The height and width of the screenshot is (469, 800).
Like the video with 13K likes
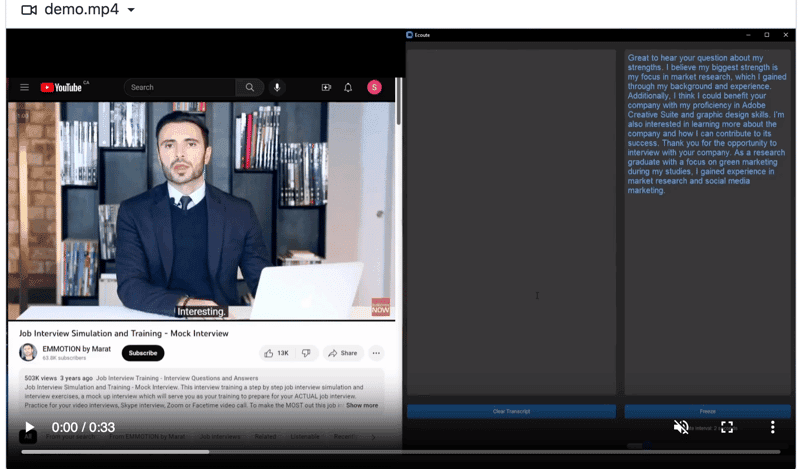tap(276, 353)
